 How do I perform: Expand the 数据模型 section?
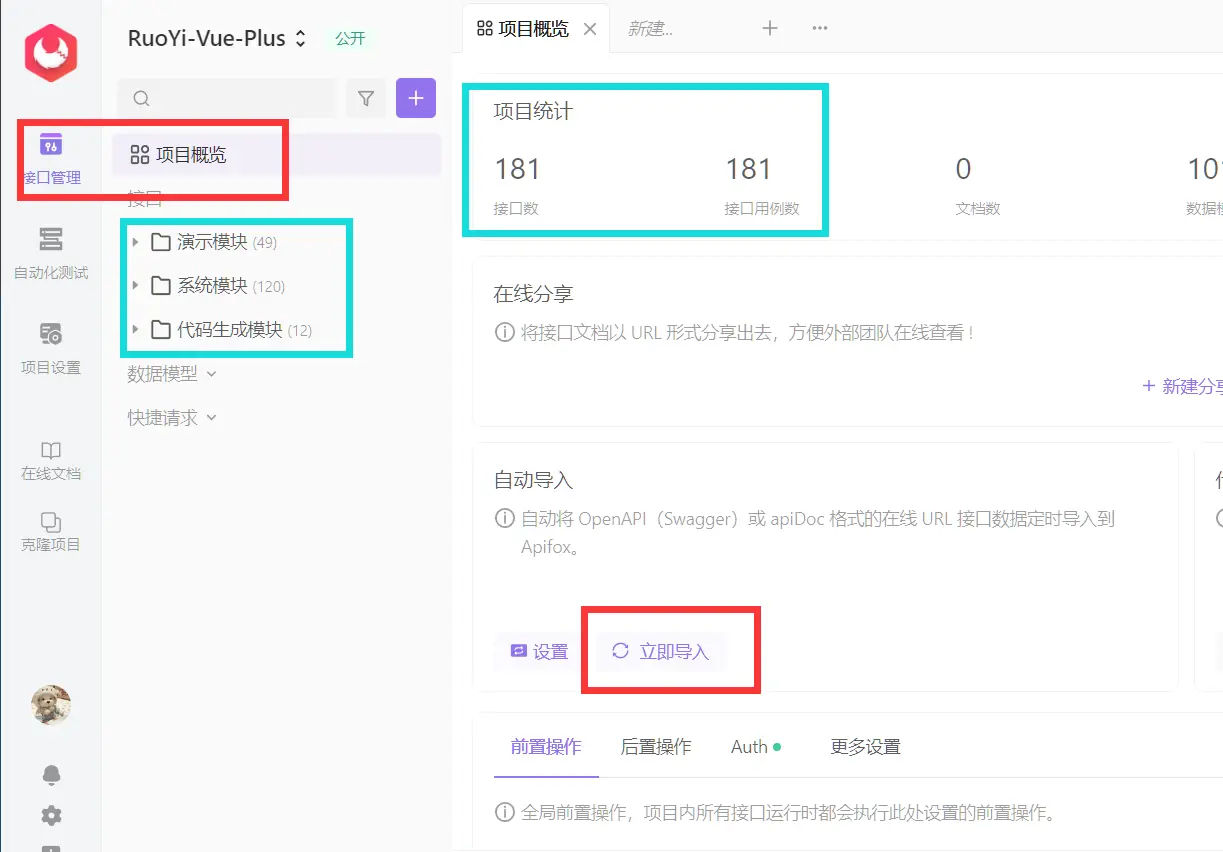(x=172, y=374)
